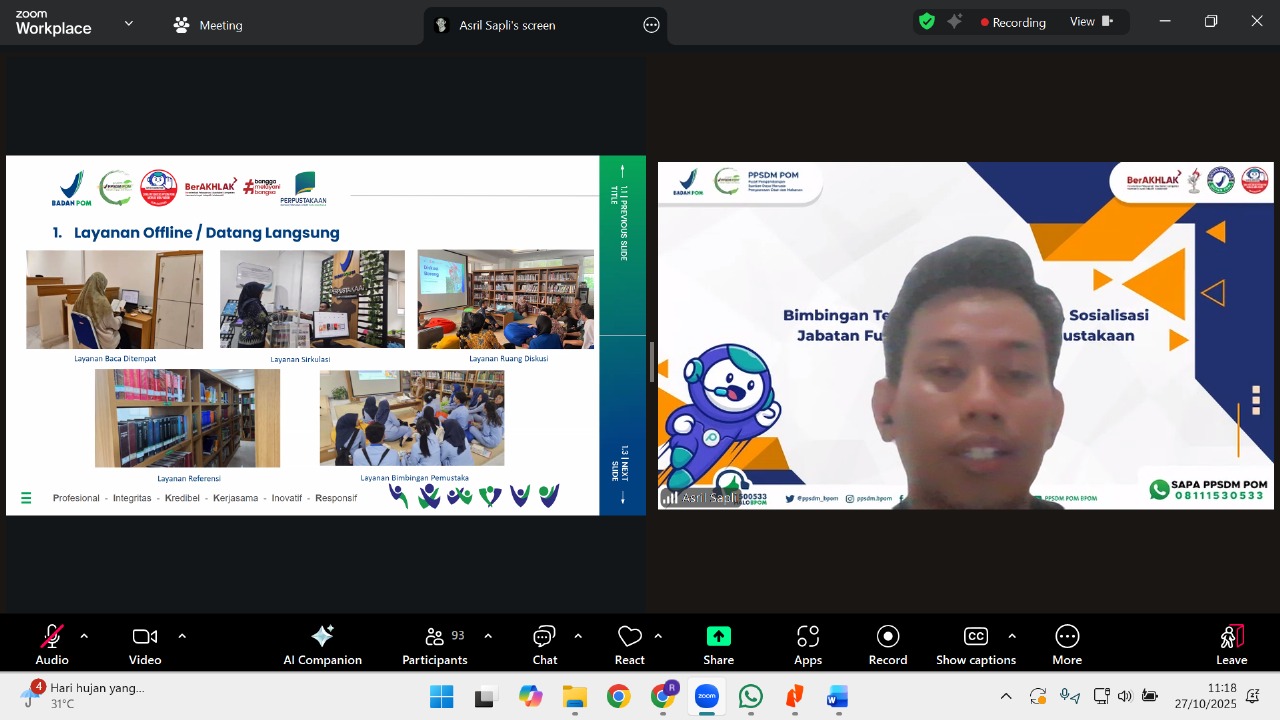
Task: Click the divider handle between screen and video
Action: coord(652,362)
